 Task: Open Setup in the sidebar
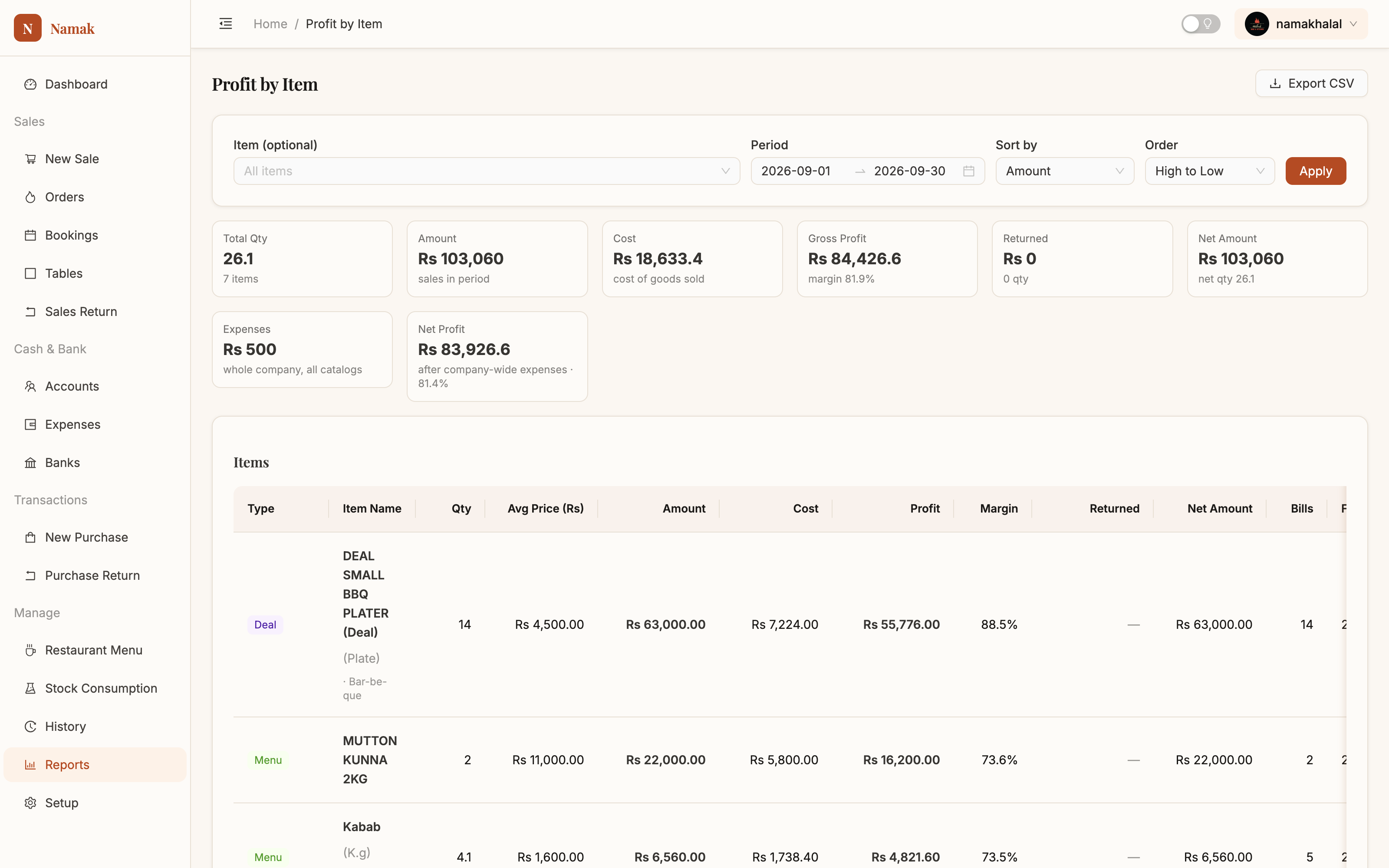95,802
